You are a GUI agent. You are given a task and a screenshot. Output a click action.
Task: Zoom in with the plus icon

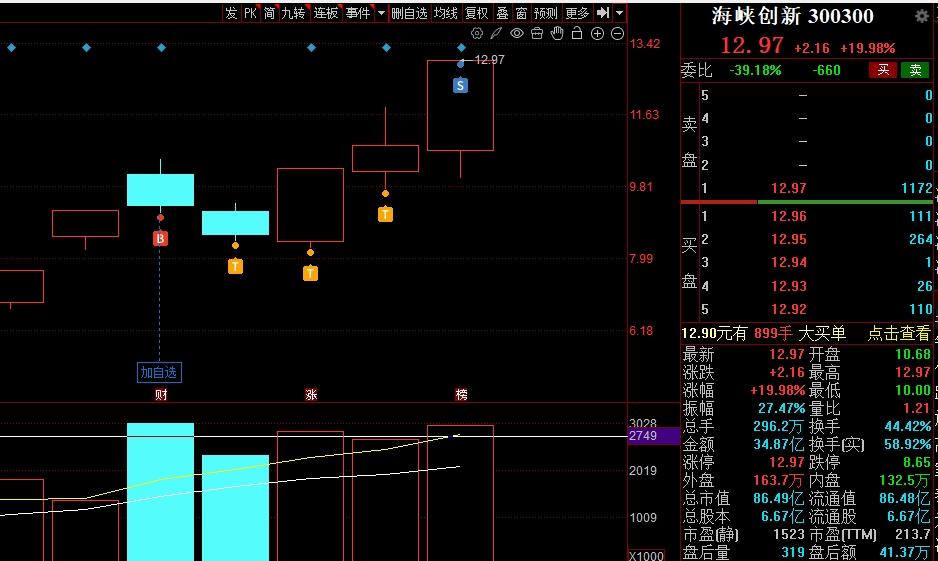597,33
